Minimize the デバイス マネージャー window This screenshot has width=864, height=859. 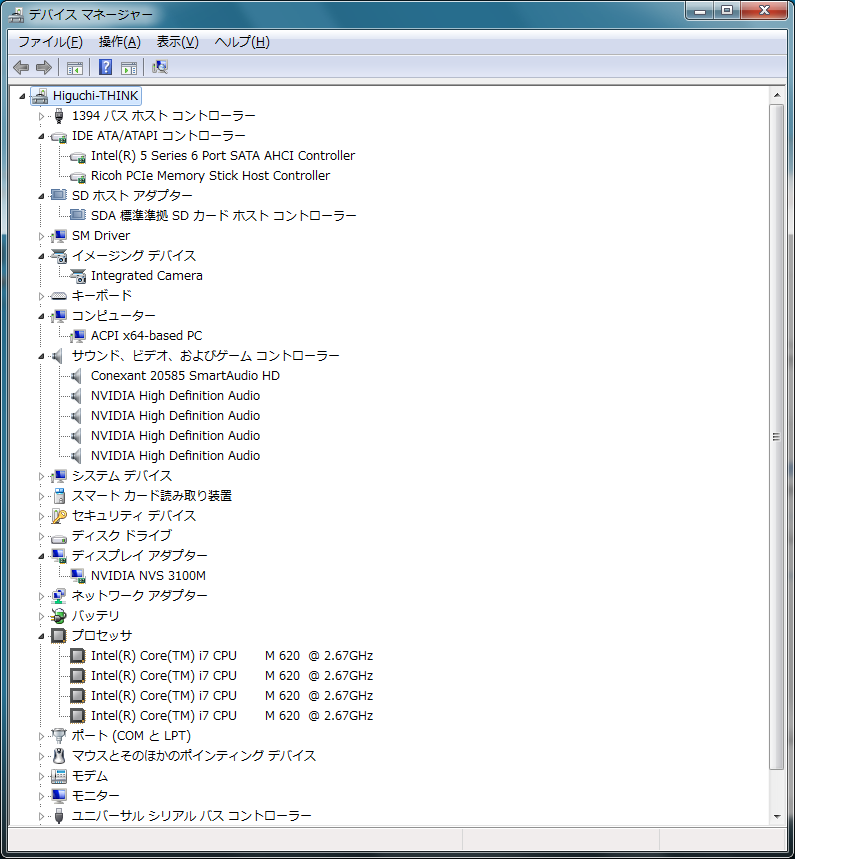click(x=700, y=10)
